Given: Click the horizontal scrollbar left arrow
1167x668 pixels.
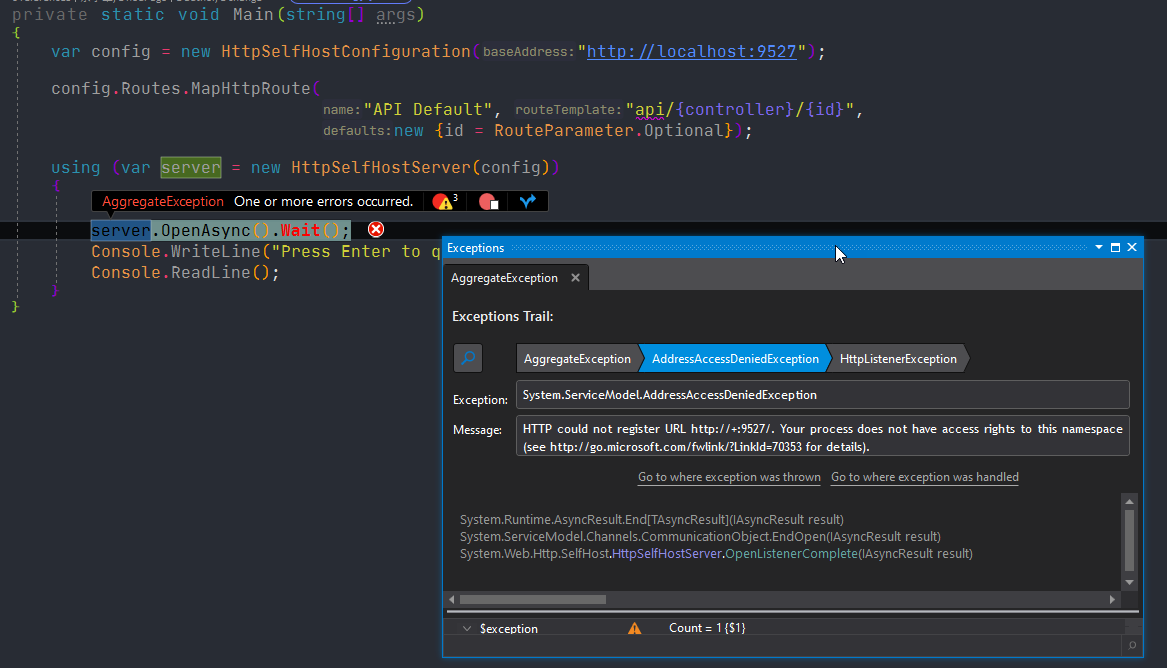Looking at the screenshot, I should 451,599.
